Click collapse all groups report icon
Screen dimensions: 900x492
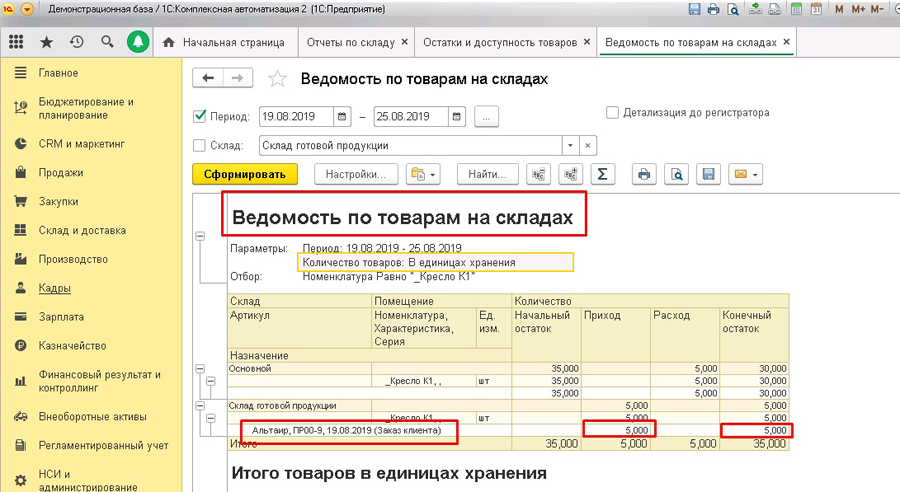538,175
